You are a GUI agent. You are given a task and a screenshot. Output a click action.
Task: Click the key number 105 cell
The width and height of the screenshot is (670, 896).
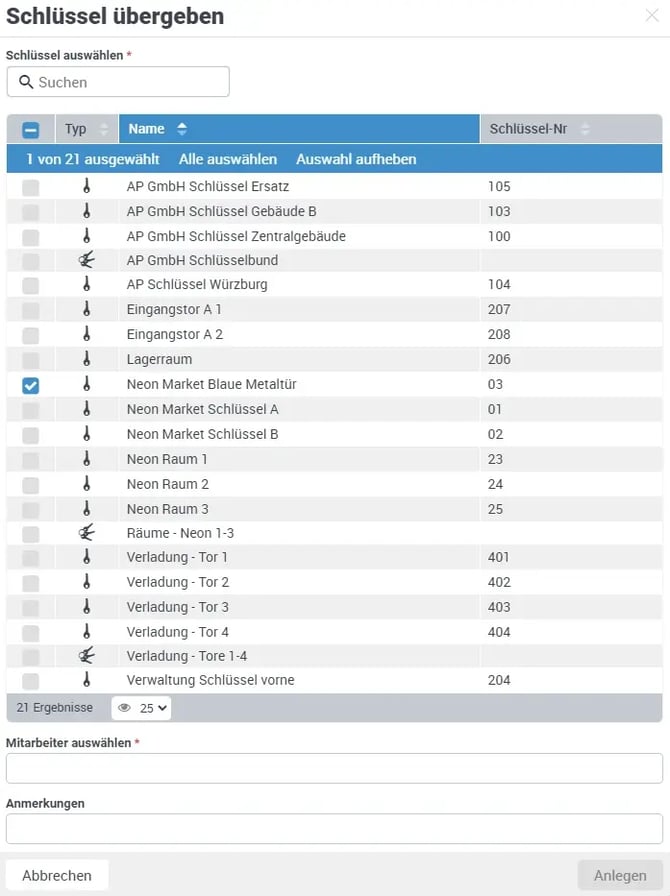coord(499,186)
